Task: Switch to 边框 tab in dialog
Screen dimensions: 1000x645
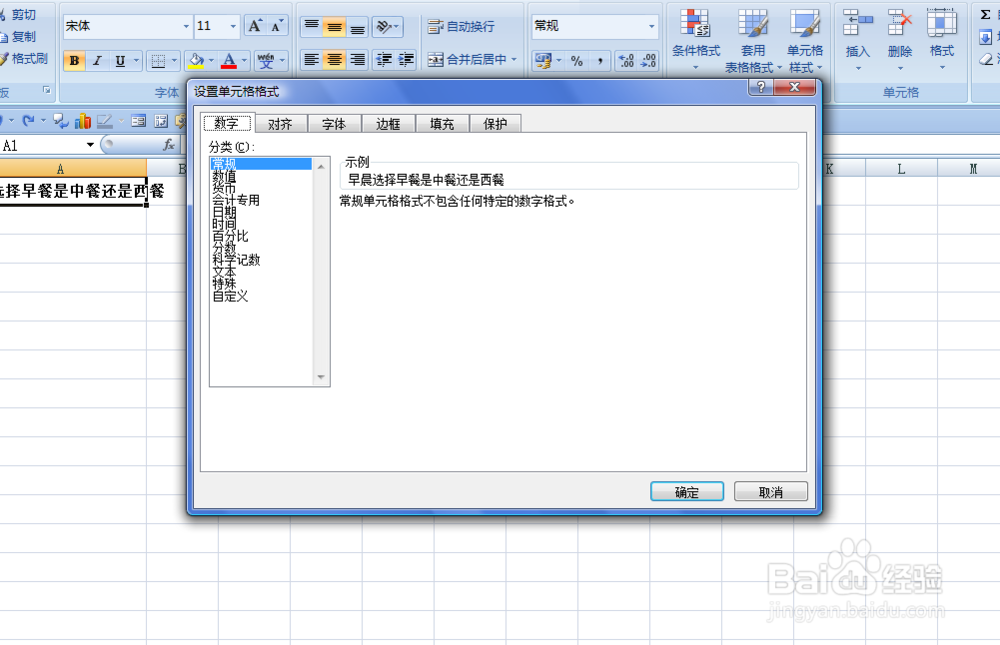Action: point(388,124)
